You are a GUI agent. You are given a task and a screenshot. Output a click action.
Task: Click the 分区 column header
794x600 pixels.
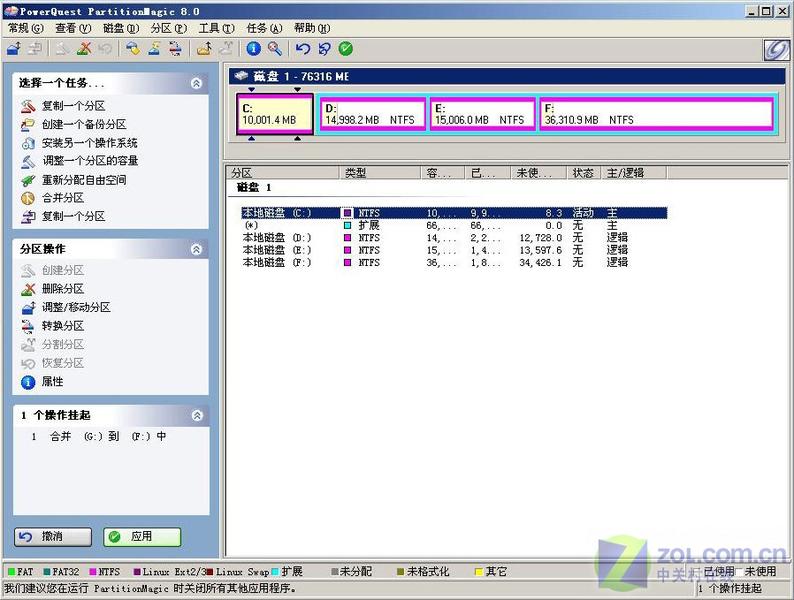(x=283, y=173)
